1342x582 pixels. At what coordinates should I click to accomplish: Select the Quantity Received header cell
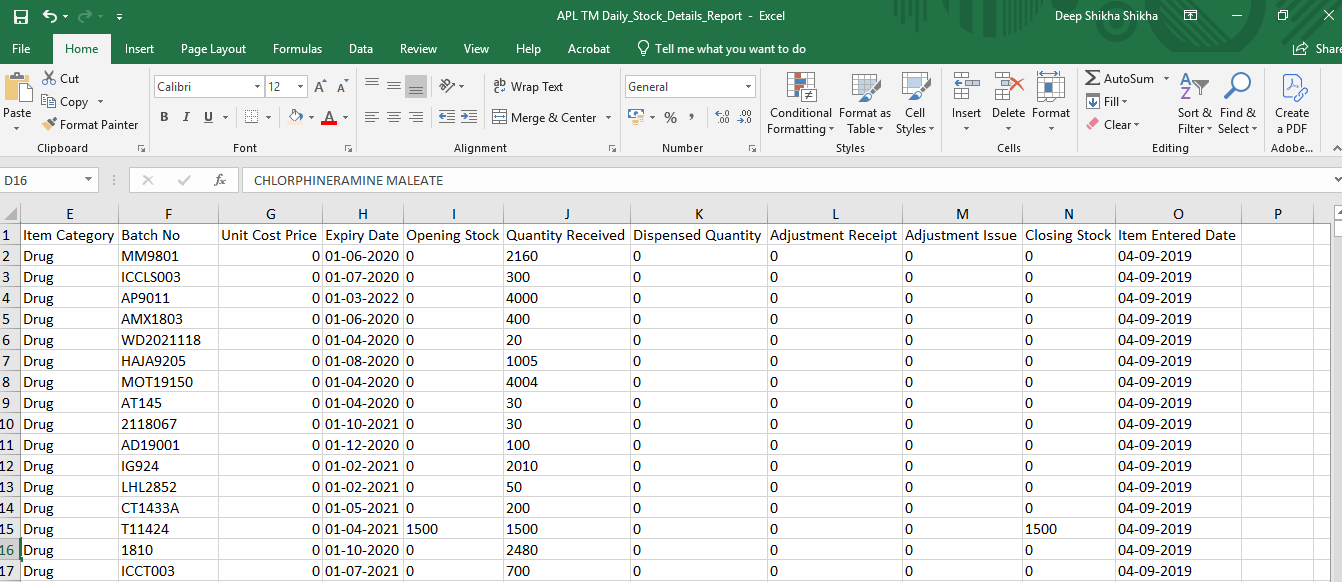pos(566,235)
